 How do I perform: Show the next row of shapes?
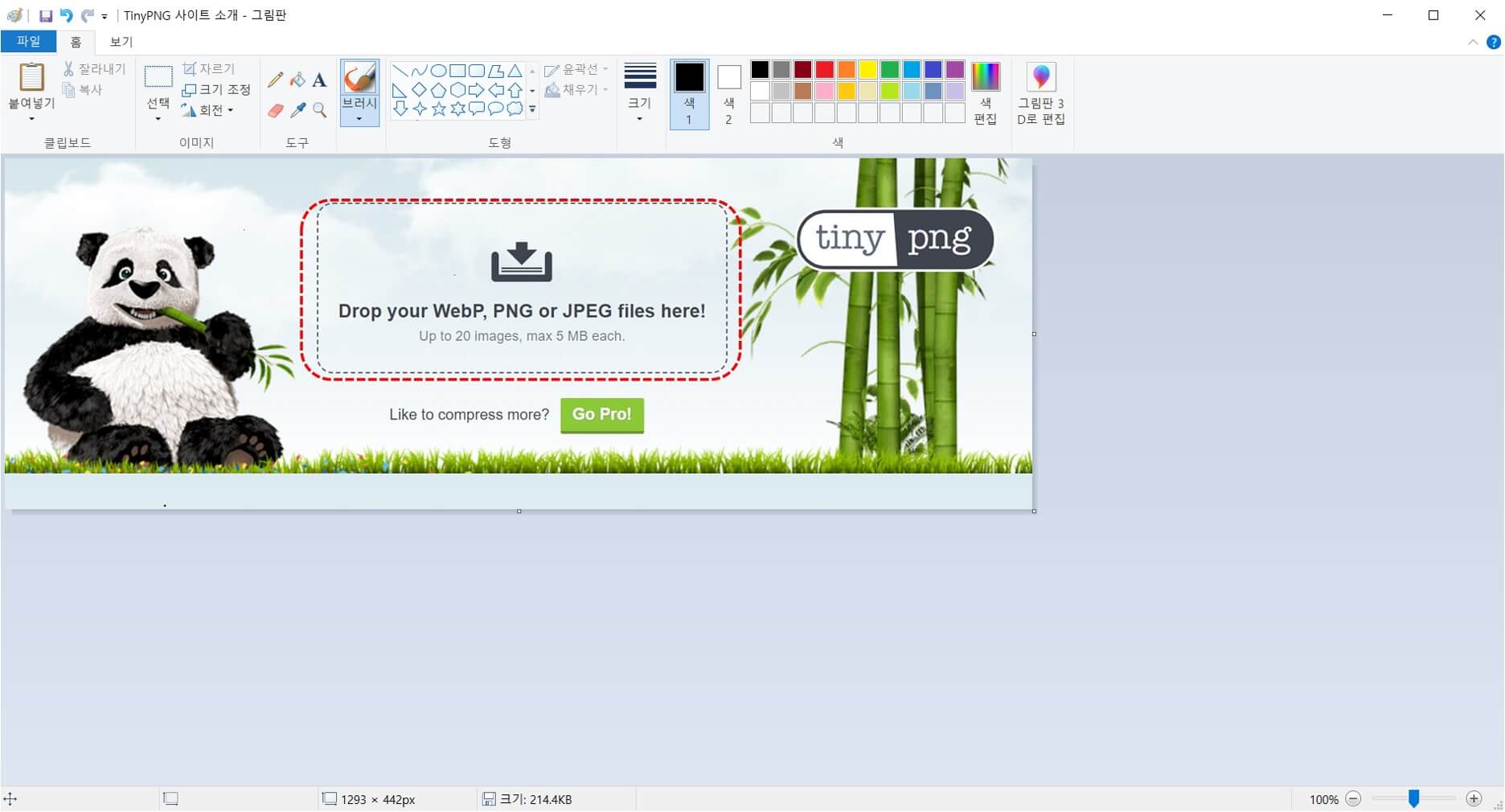click(532, 90)
